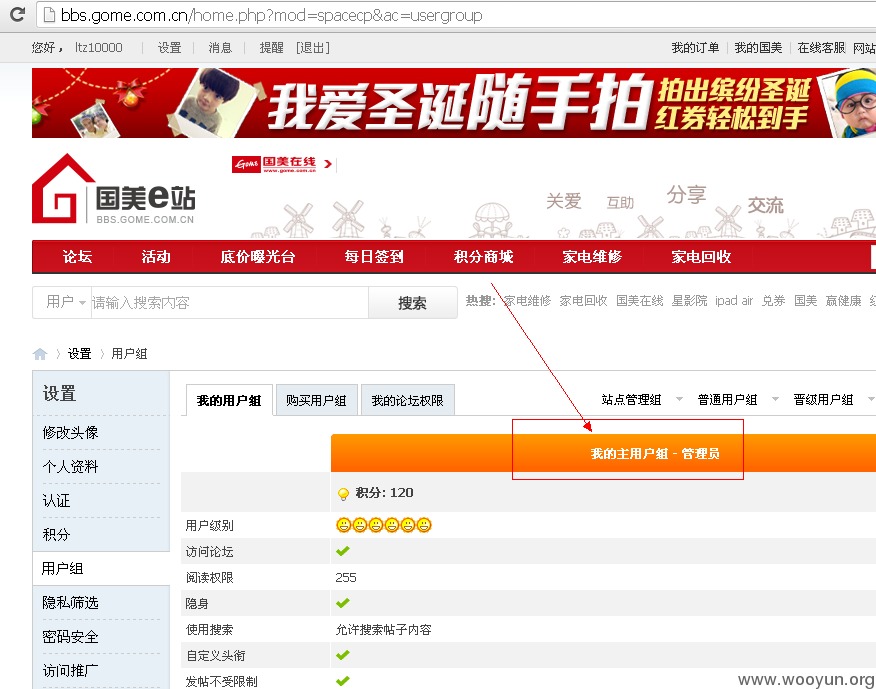Open 我的订单 link
This screenshot has height=689, width=876.
[x=695, y=47]
